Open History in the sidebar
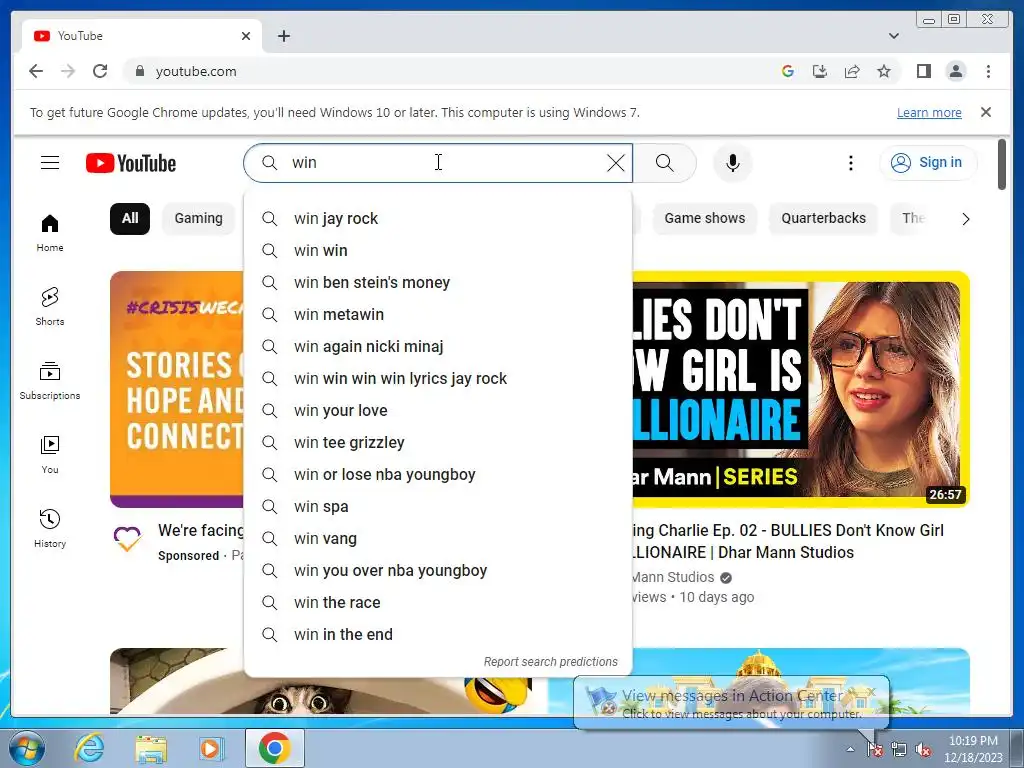 [x=50, y=528]
